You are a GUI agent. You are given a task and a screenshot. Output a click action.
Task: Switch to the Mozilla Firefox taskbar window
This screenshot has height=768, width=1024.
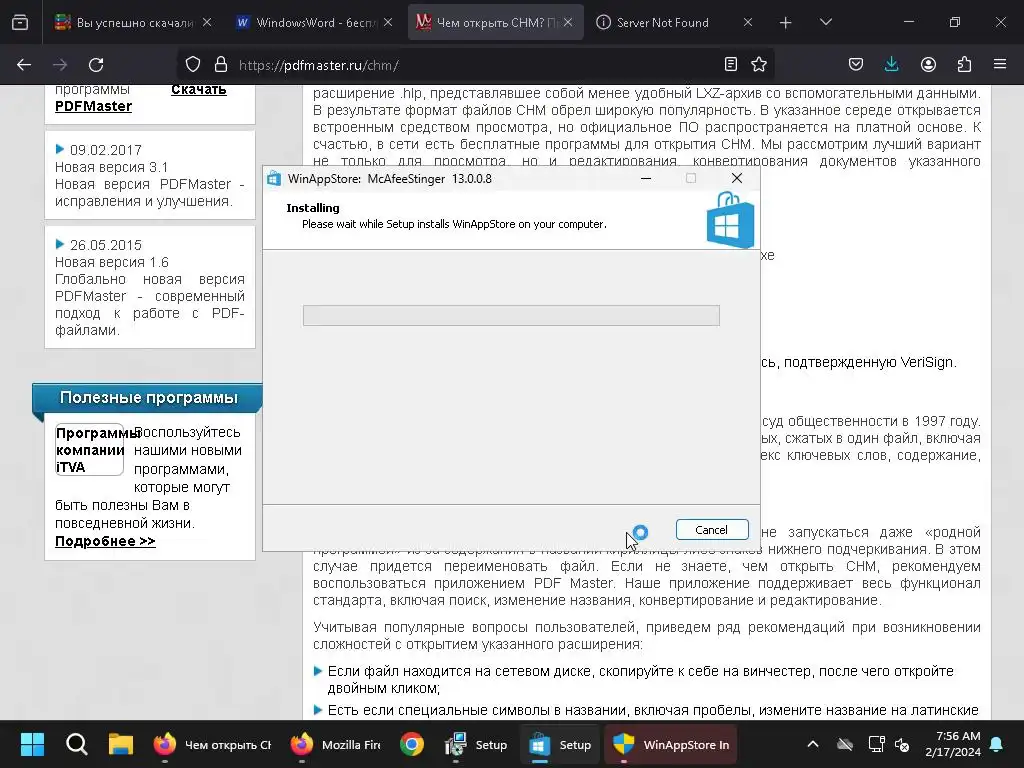point(336,744)
